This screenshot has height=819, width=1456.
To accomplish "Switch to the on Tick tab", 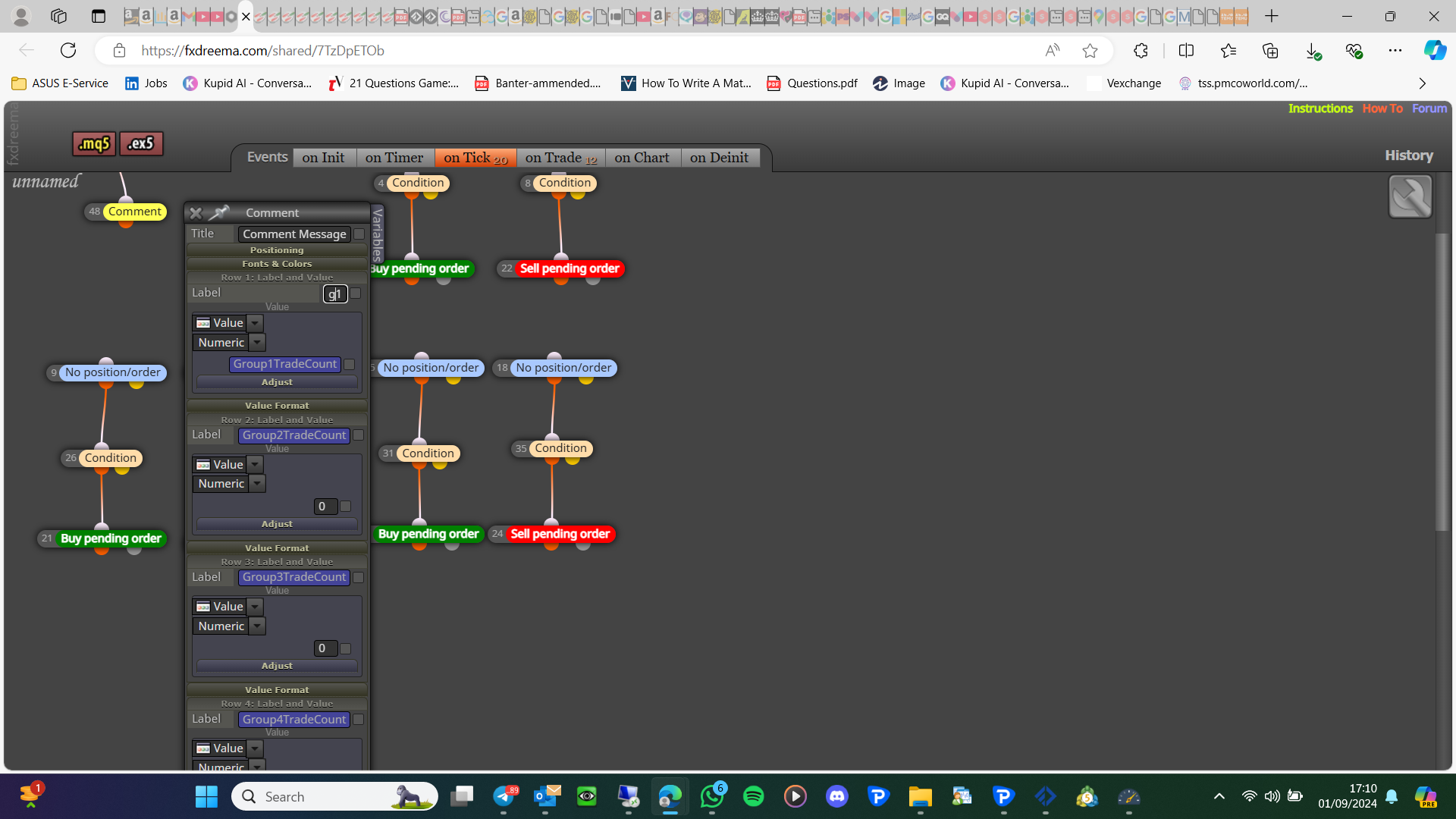I will (475, 158).
